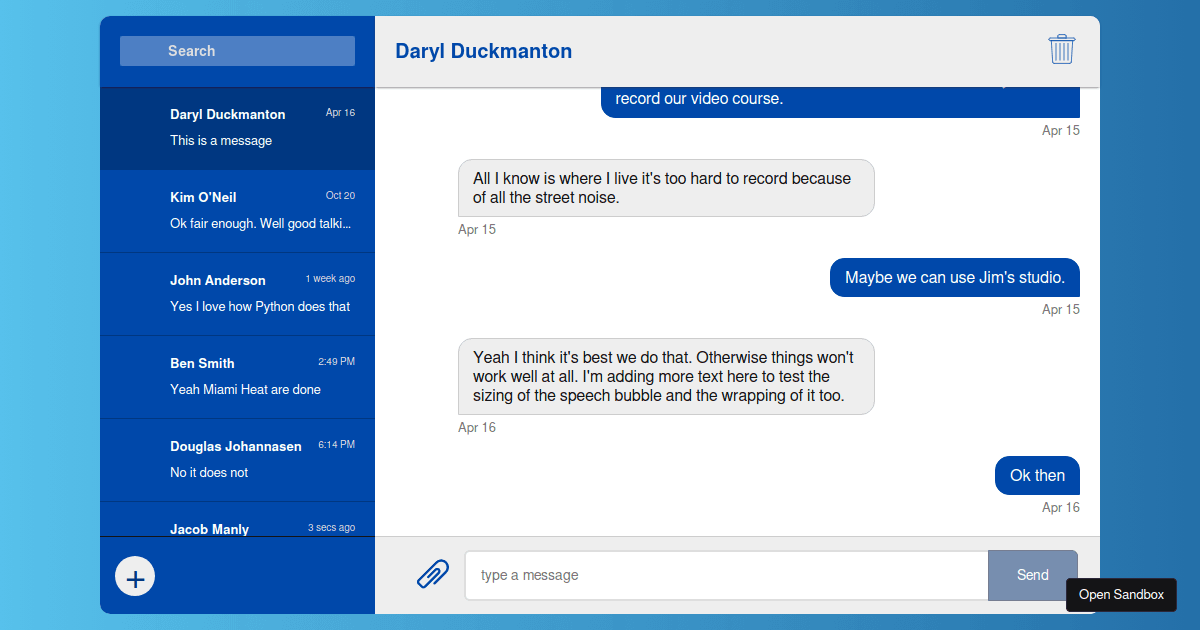Viewport: 1200px width, 630px height.
Task: Click the Search box in the sidebar
Action: [x=237, y=50]
